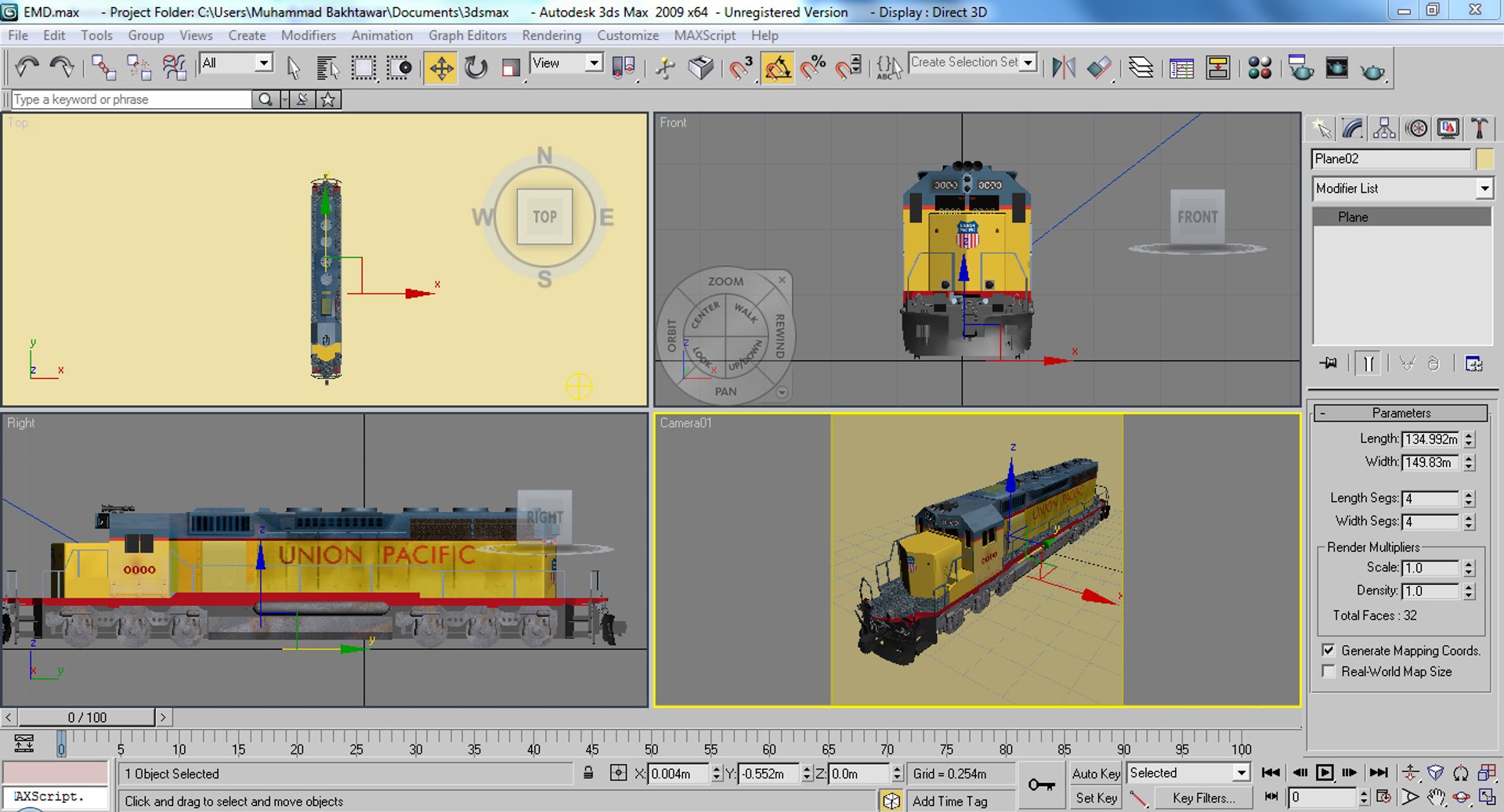The image size is (1504, 812).
Task: Click the Play Animation button
Action: point(1325,773)
